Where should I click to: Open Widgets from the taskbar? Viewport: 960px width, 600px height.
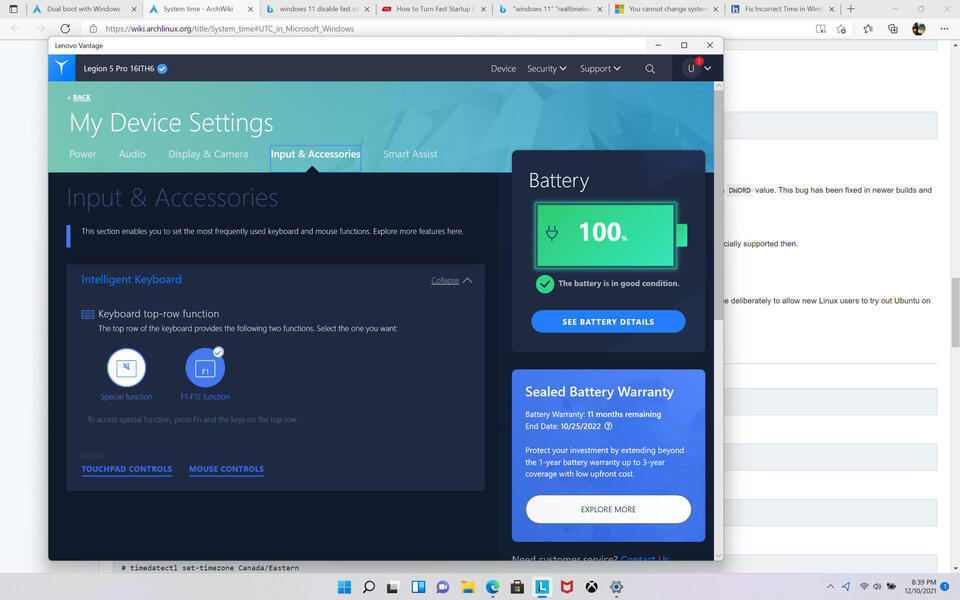coord(418,587)
